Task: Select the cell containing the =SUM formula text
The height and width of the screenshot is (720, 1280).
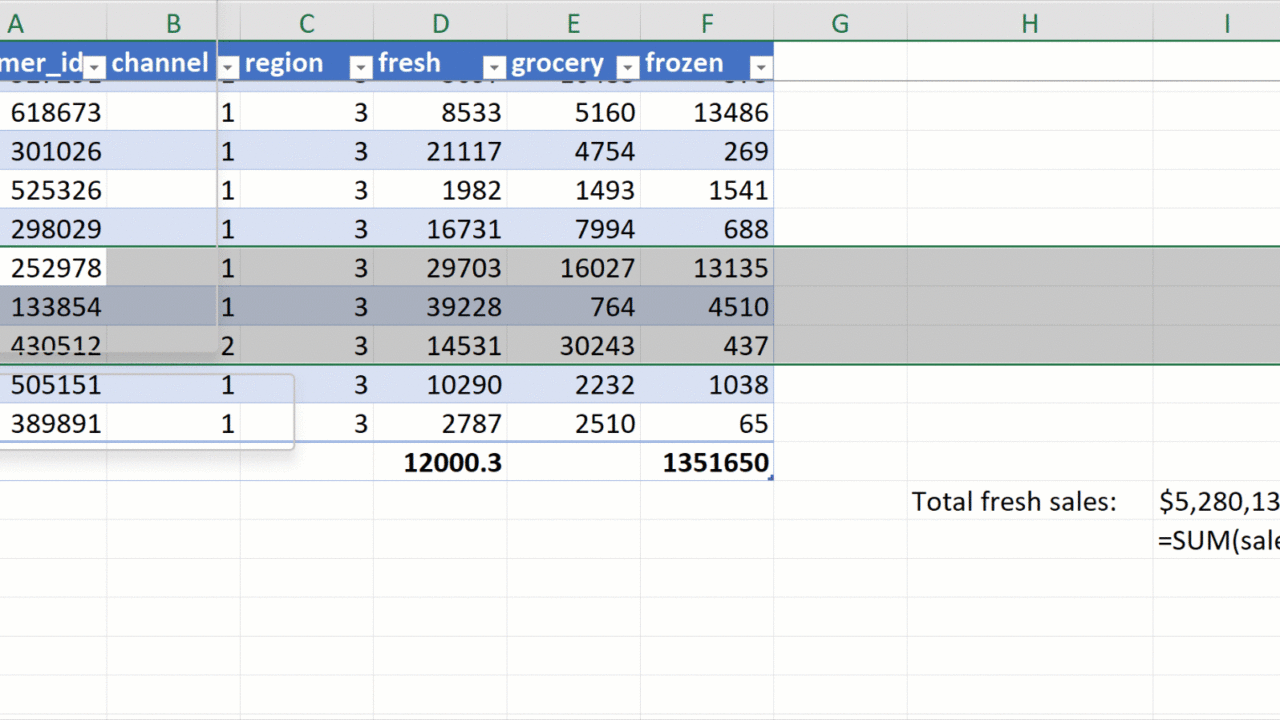Action: point(1217,540)
